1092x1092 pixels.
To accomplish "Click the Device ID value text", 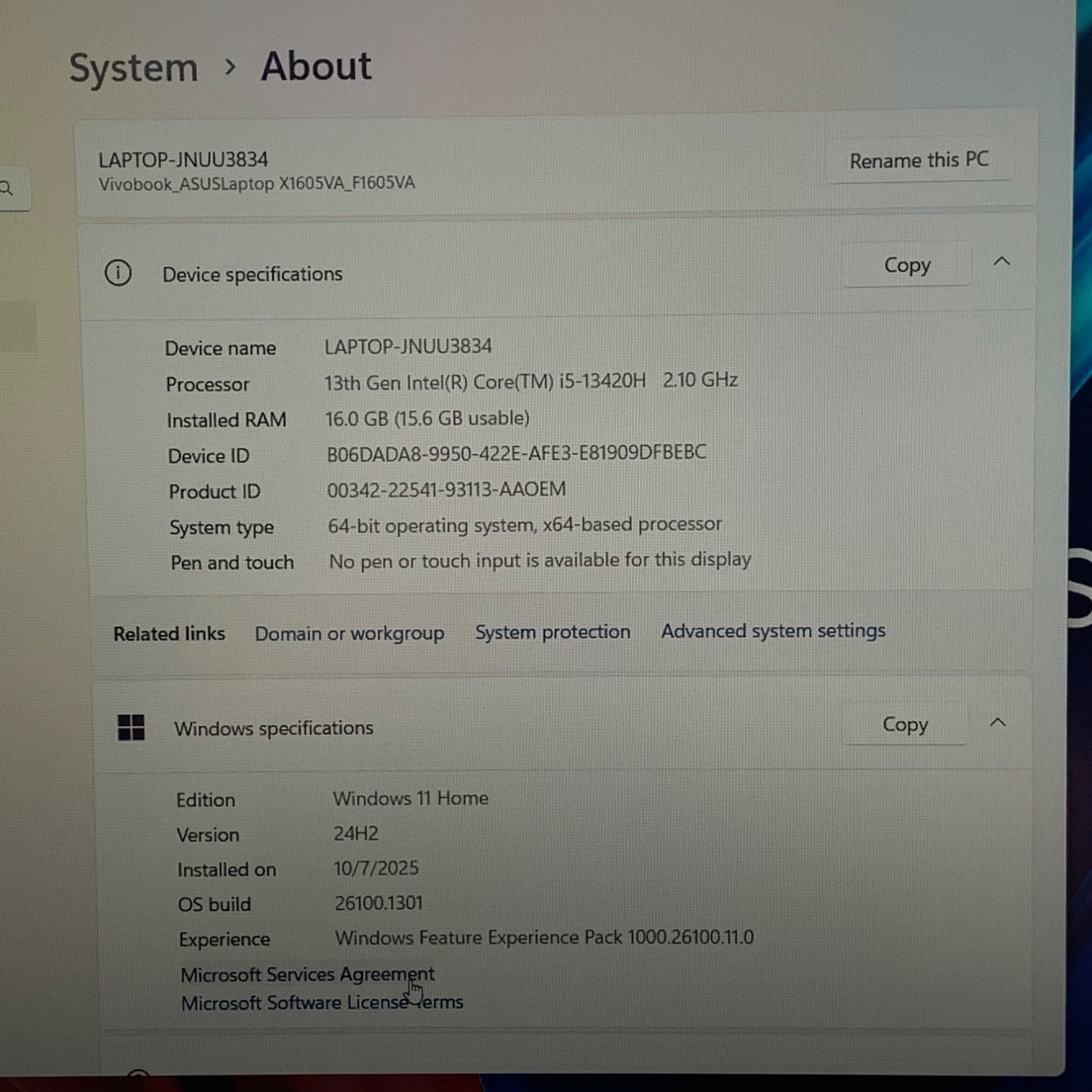I will point(516,454).
